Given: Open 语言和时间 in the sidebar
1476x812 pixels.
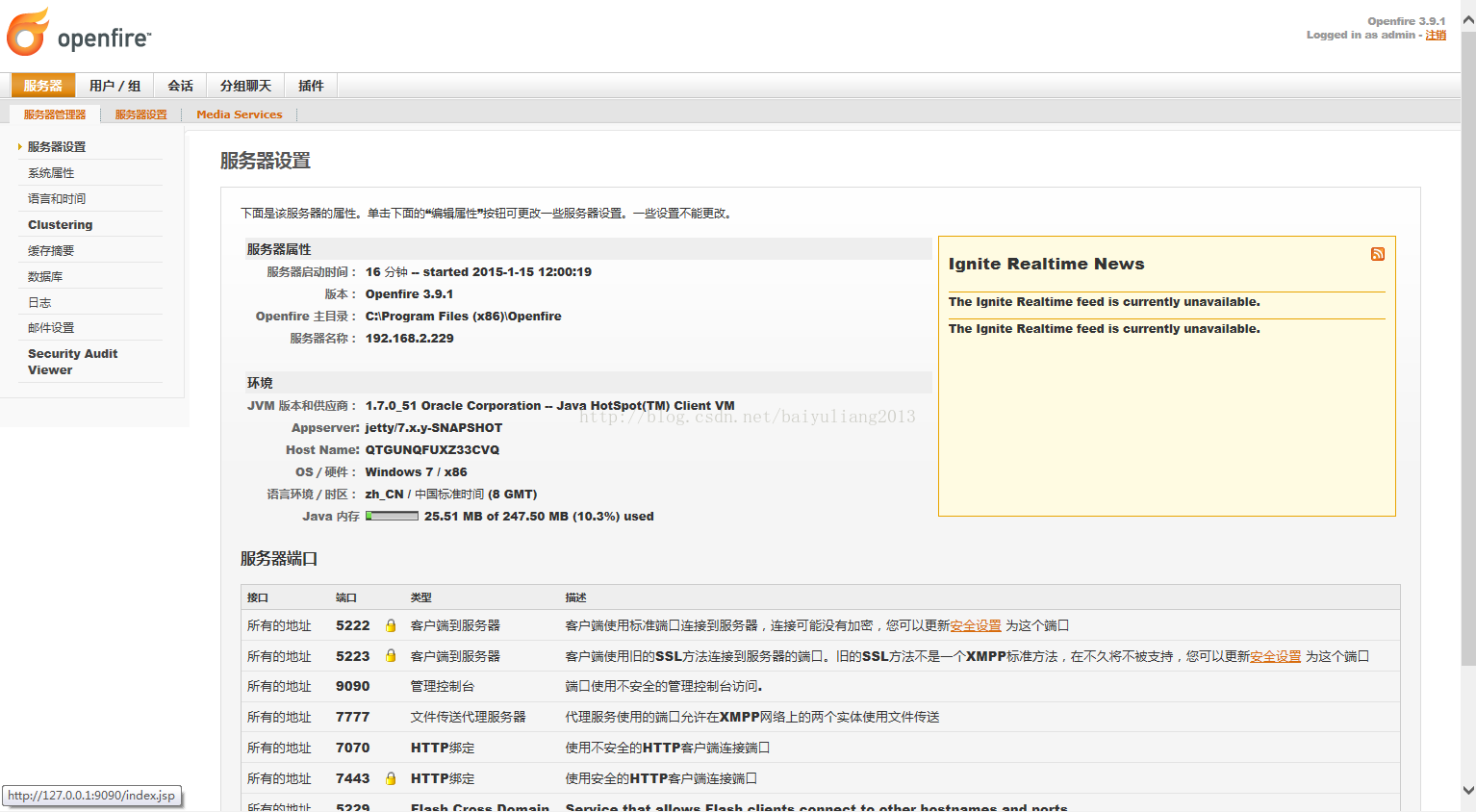Looking at the screenshot, I should pos(57,199).
